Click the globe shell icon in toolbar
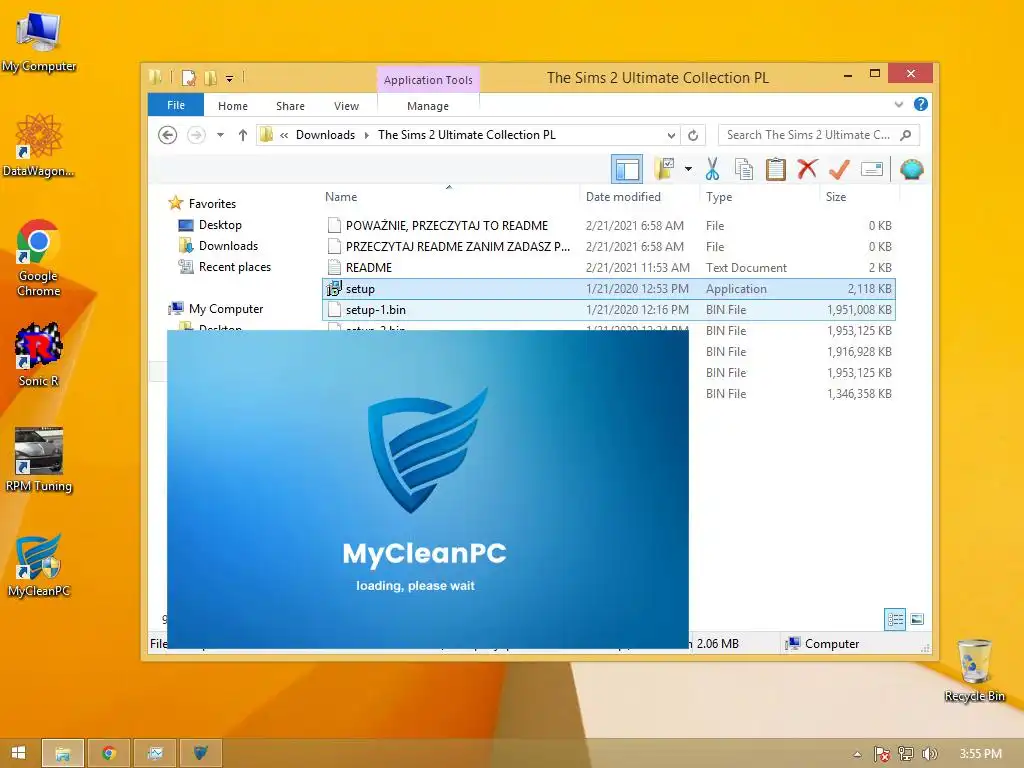Image resolution: width=1024 pixels, height=768 pixels. coord(911,169)
